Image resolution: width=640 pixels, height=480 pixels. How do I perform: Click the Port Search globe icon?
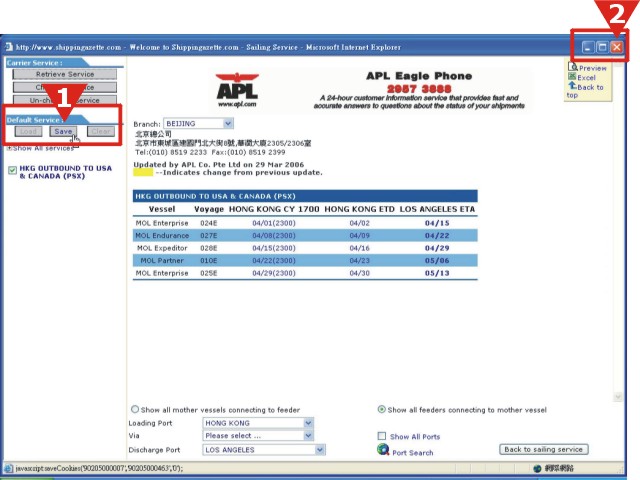tap(383, 449)
